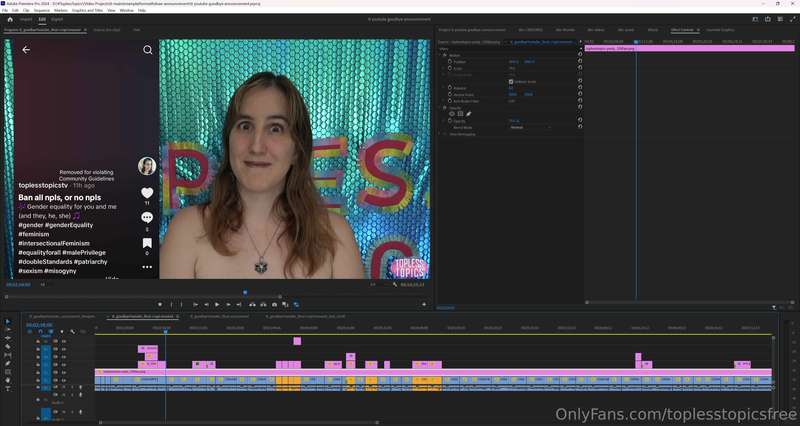Open the Sequence menu
The height and width of the screenshot is (426, 800).
tap(41, 10)
